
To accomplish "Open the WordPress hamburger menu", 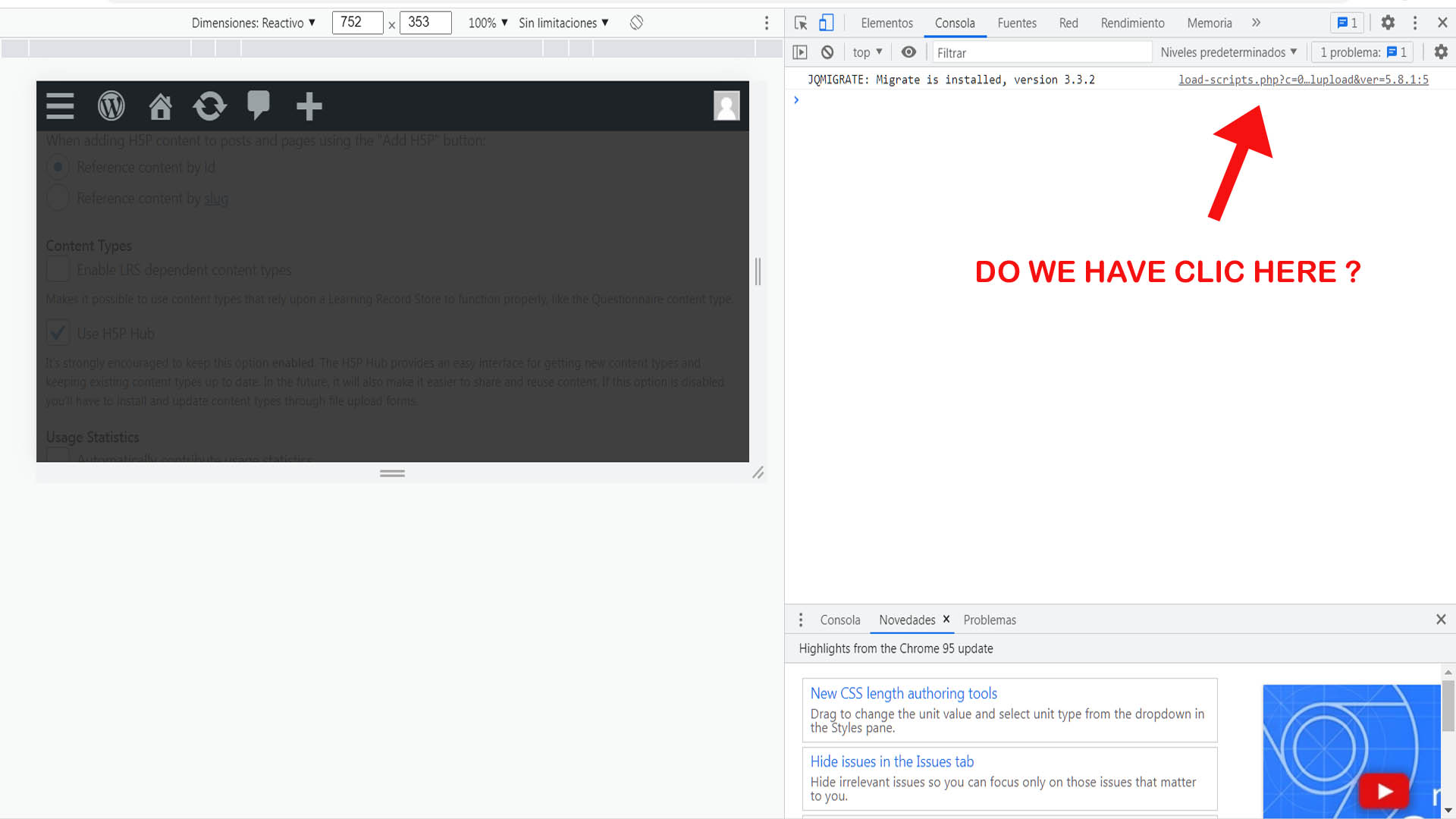I will click(x=60, y=106).
